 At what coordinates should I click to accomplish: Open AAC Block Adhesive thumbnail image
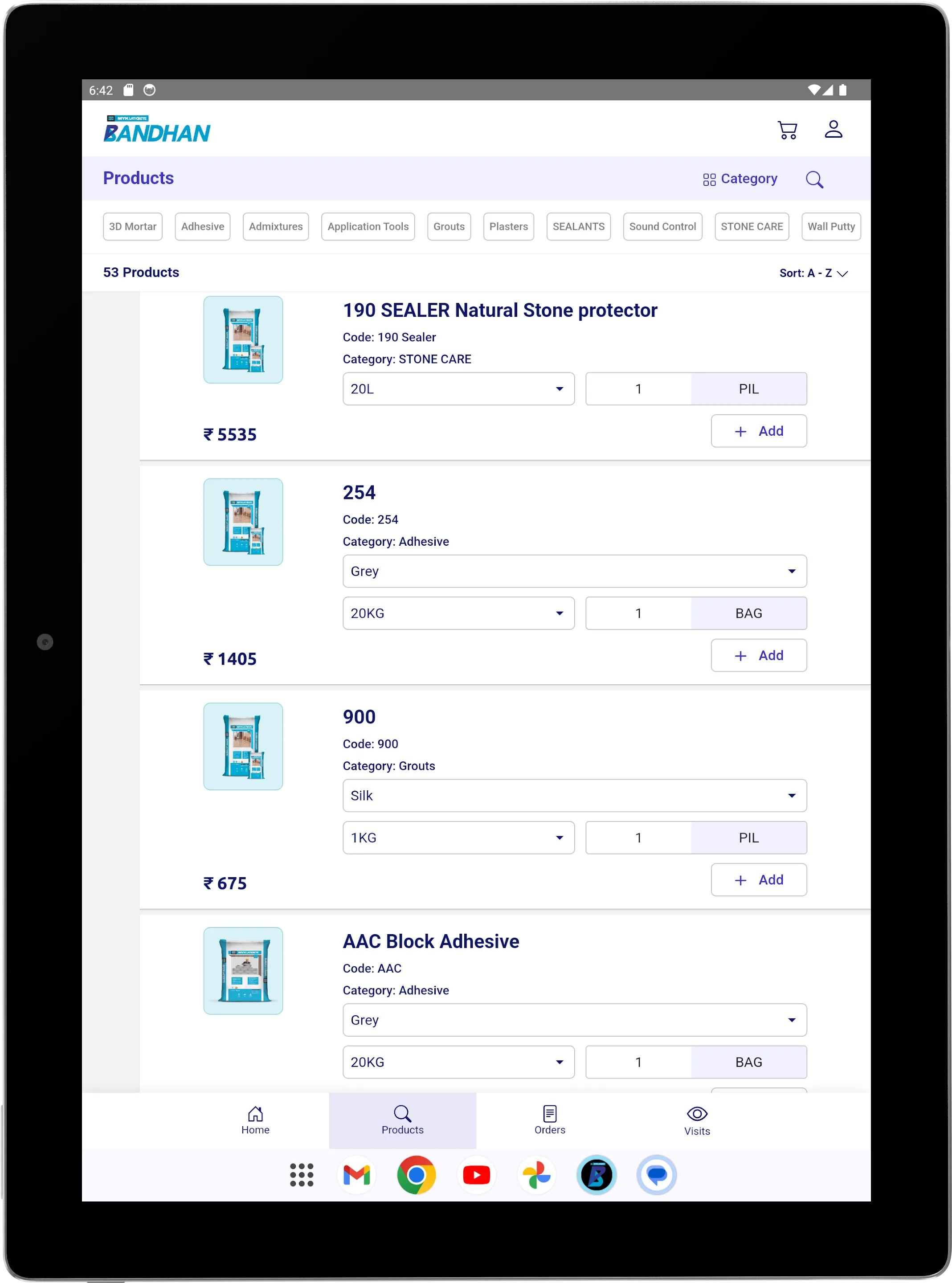tap(243, 970)
